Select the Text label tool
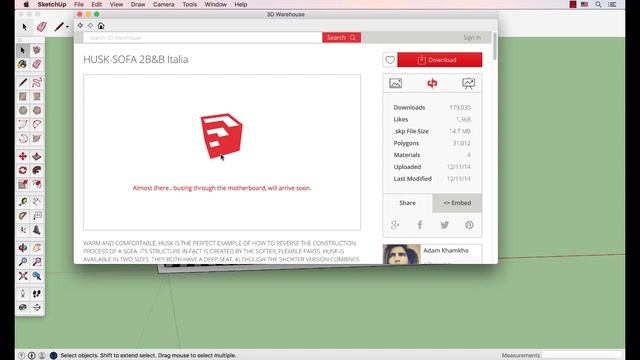The height and width of the screenshot is (360, 640). click(37, 216)
